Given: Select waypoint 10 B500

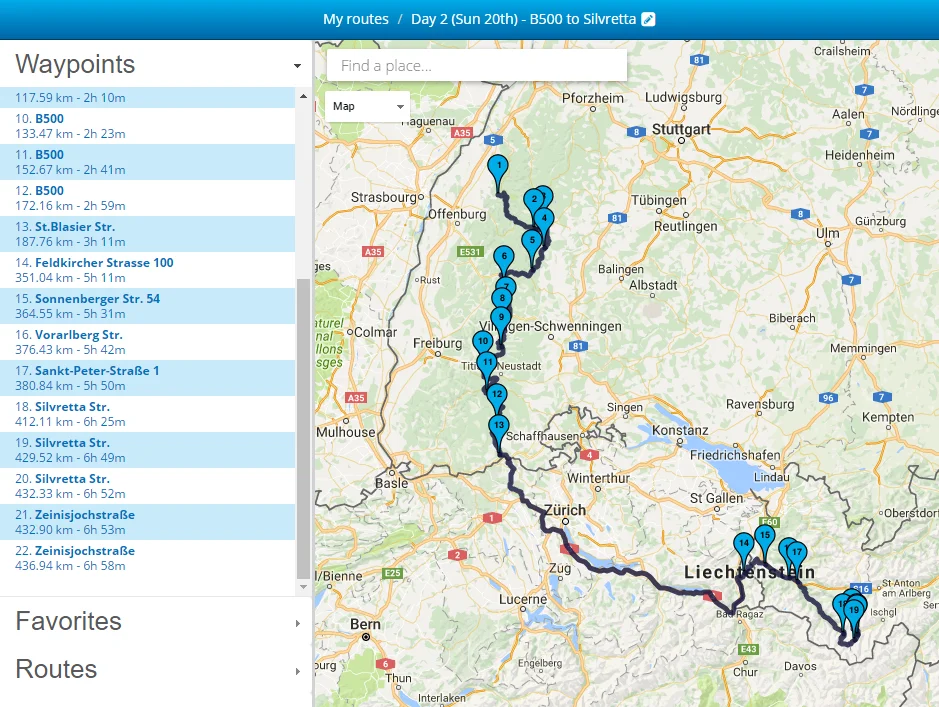Looking at the screenshot, I should tap(147, 126).
